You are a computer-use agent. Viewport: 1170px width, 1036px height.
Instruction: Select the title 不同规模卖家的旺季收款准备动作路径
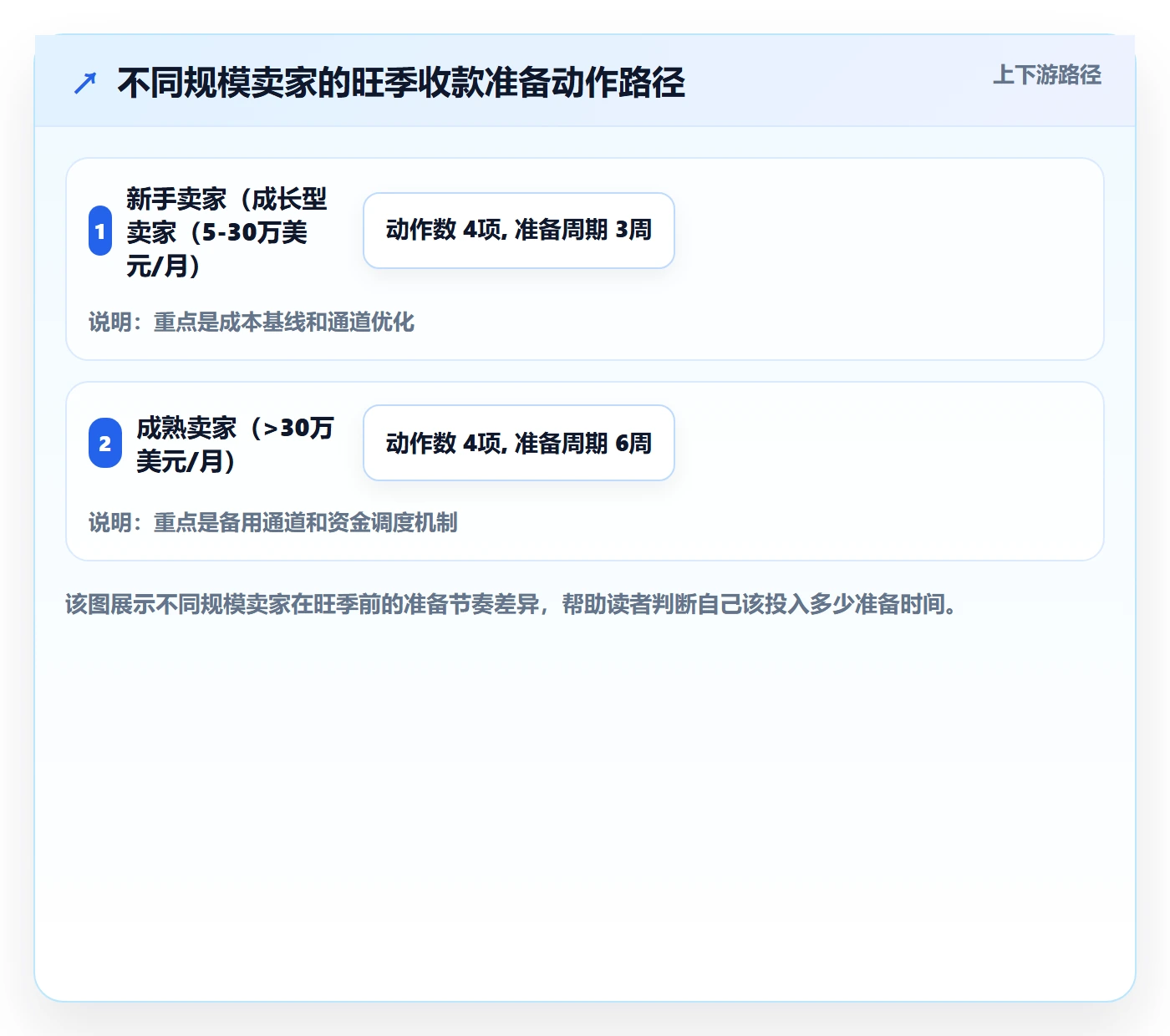[x=401, y=83]
